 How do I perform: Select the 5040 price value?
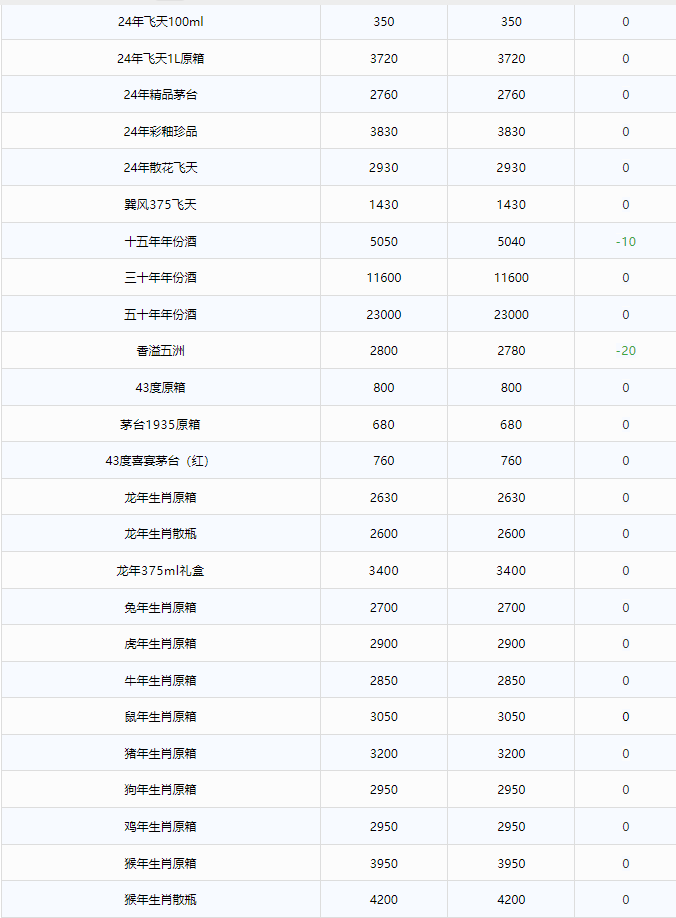[512, 242]
